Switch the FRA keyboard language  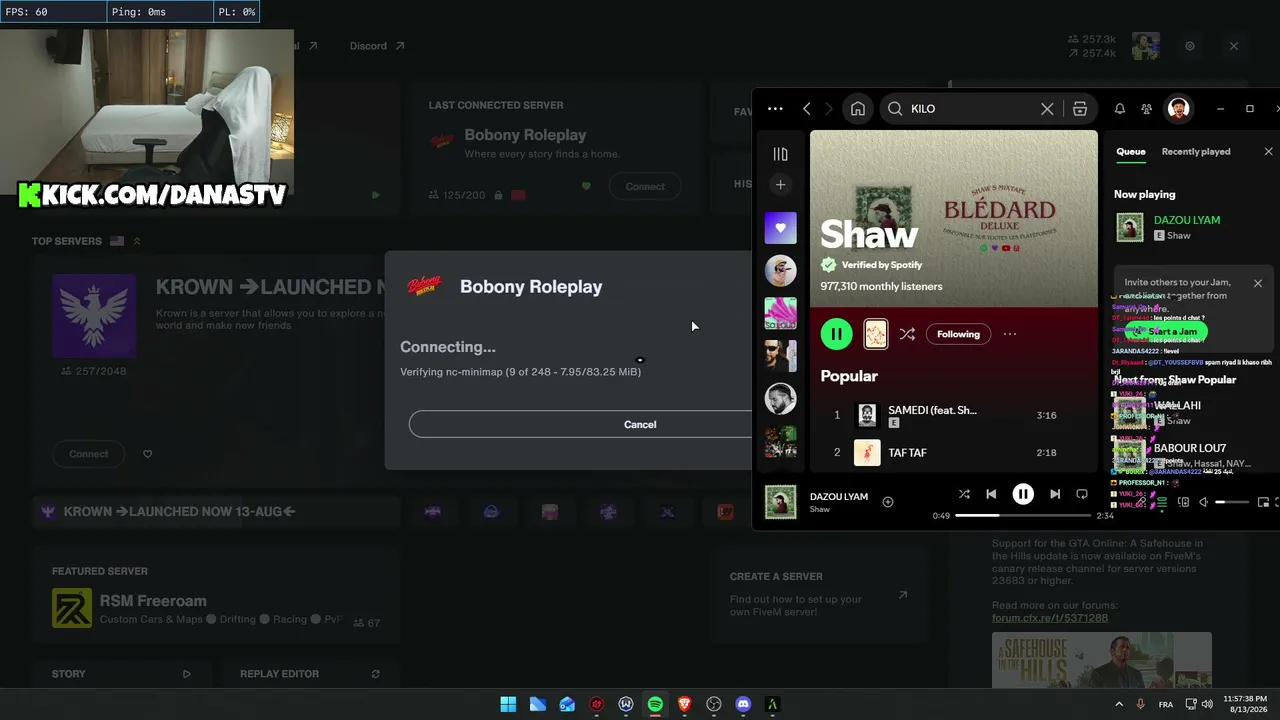point(1166,704)
